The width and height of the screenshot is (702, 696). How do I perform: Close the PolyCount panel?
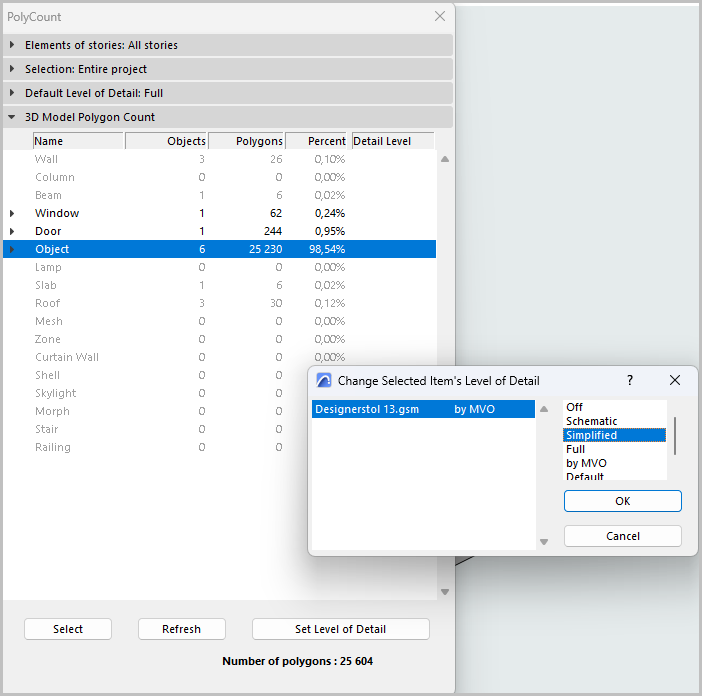pos(440,16)
